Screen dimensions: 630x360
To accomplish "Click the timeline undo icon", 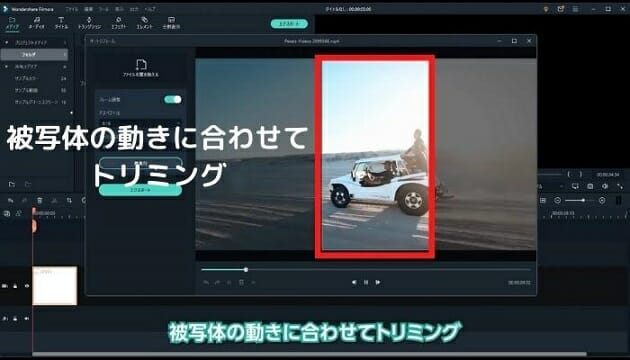I will click(x=11, y=200).
